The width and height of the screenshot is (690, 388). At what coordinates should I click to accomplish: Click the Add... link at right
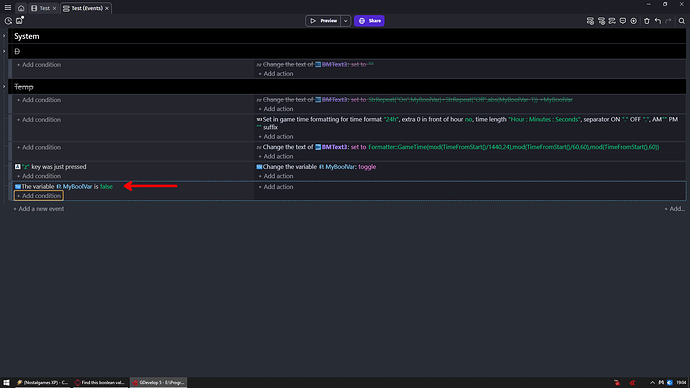click(674, 209)
